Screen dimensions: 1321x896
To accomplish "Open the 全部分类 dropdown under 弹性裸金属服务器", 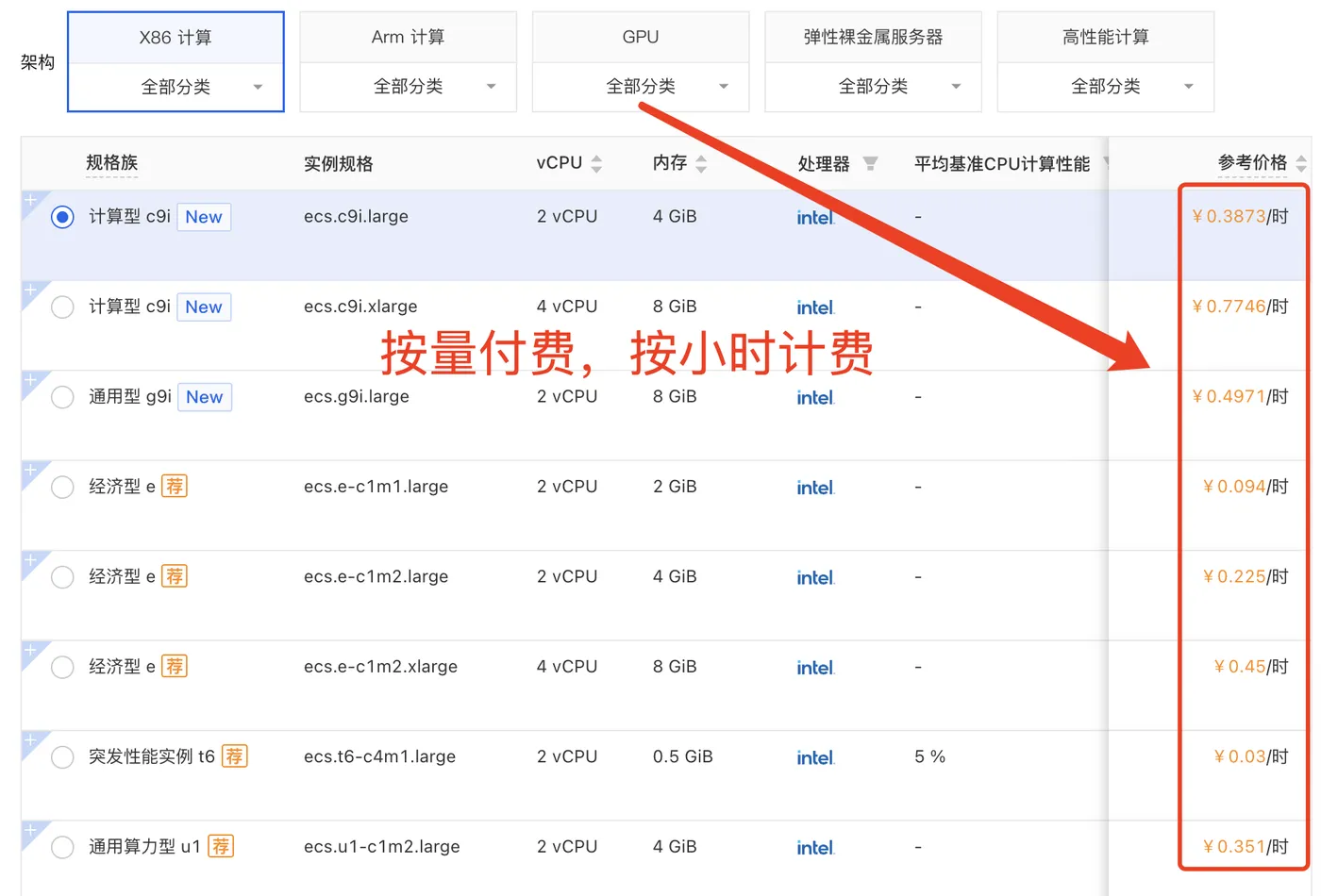I will 874,87.
